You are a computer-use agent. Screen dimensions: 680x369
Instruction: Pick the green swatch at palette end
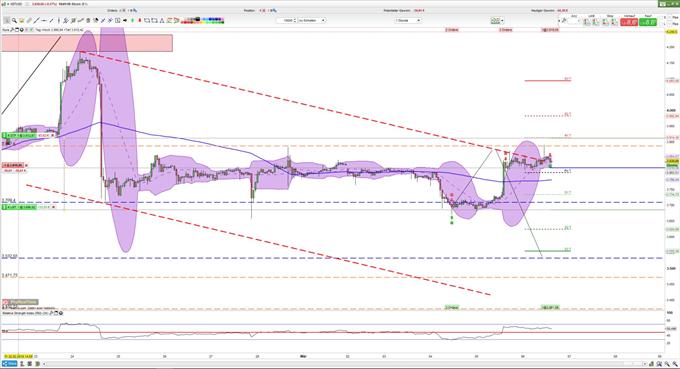click(x=222, y=22)
